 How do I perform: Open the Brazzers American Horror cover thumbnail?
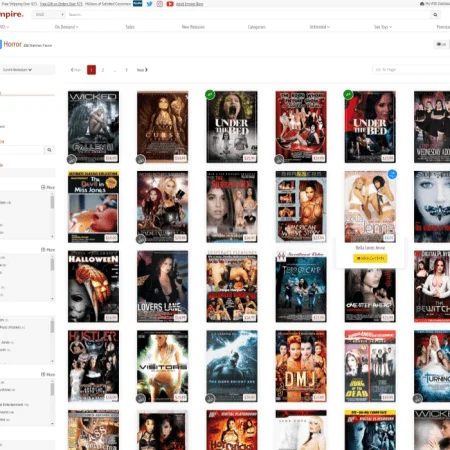[x=301, y=207]
